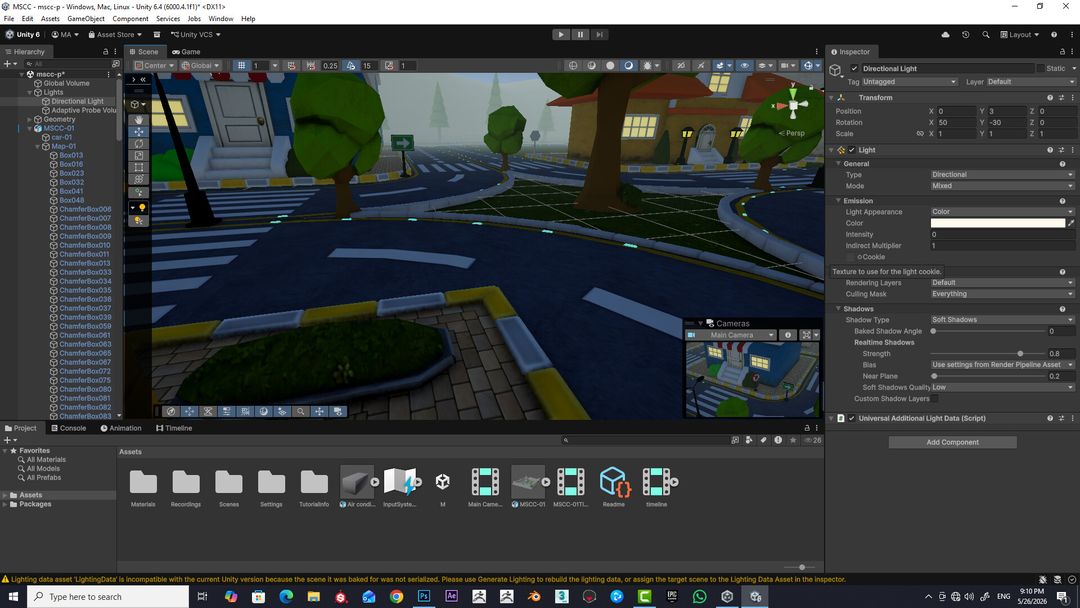The width and height of the screenshot is (1080, 608).
Task: Toggle Universal Additional Light Data checkbox
Action: coord(852,419)
